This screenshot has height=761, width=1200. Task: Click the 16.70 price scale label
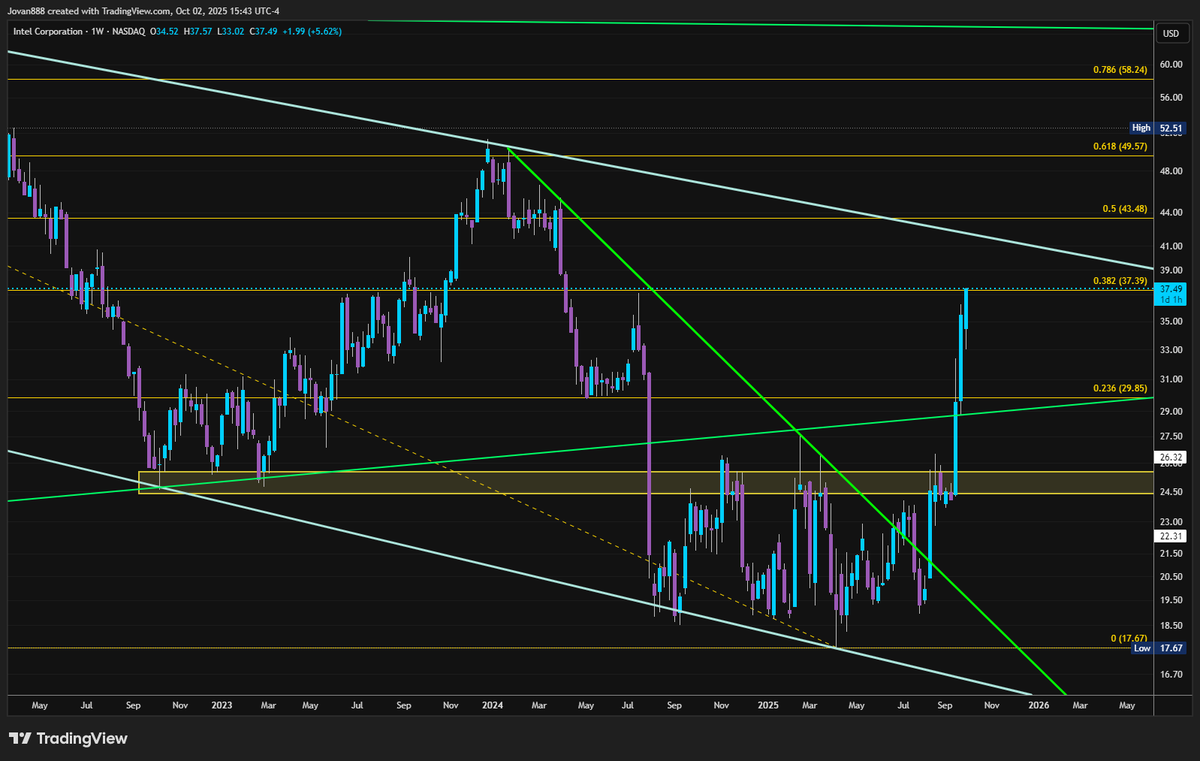pos(1170,674)
